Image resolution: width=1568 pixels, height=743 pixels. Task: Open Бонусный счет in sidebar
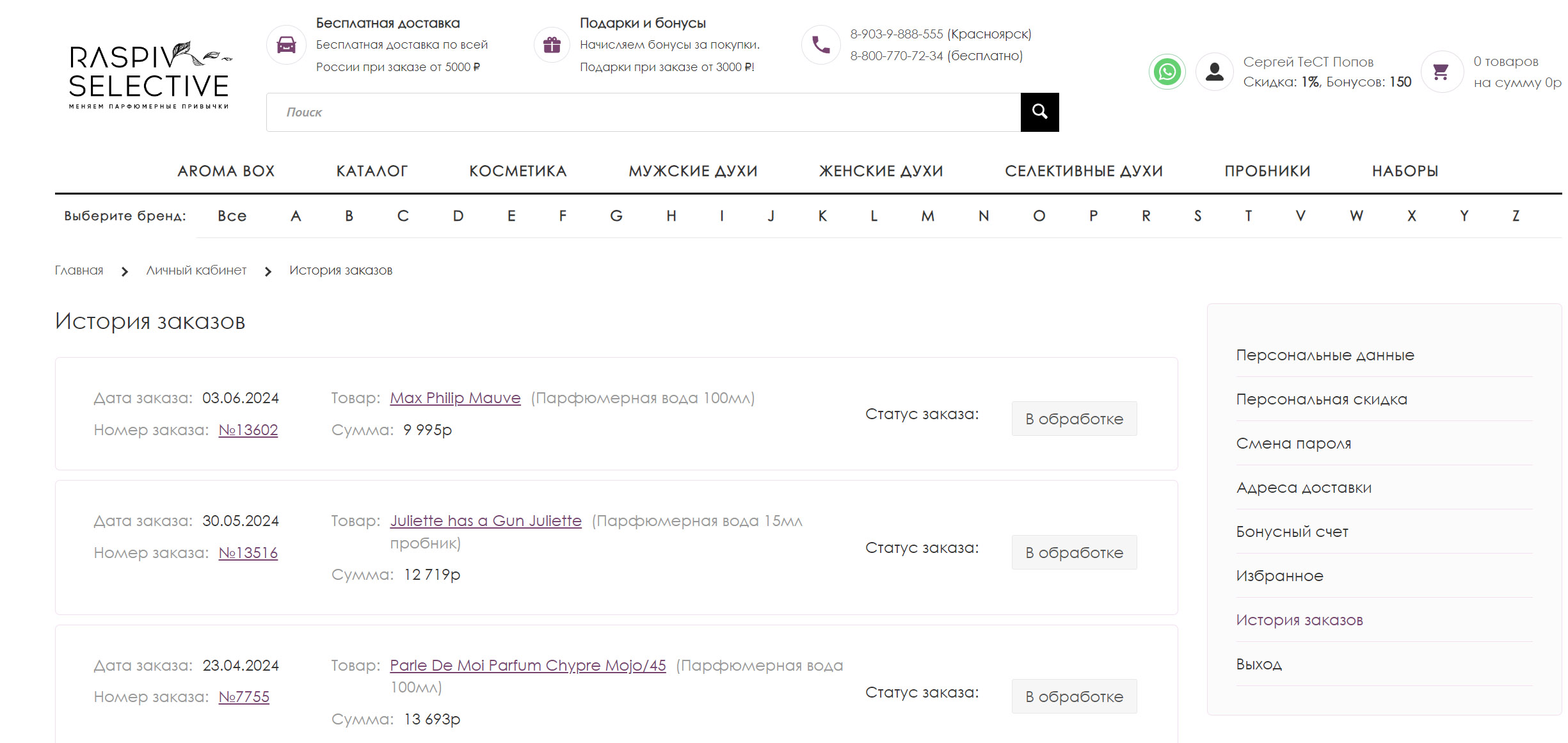pyautogui.click(x=1292, y=532)
